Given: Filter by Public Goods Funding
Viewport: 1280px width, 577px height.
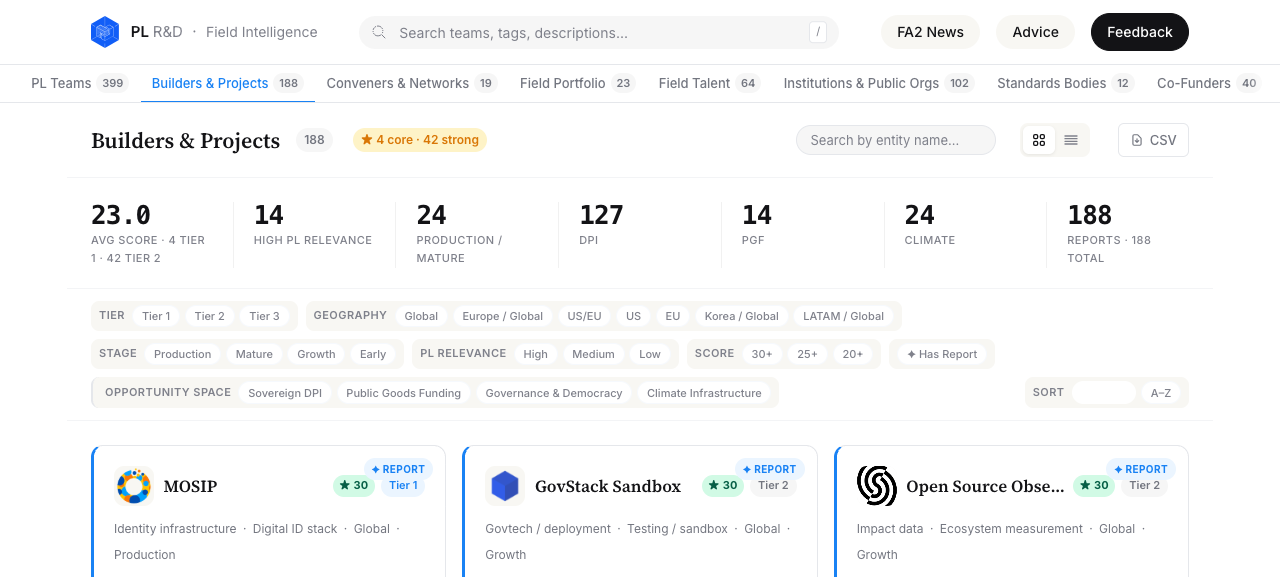Looking at the screenshot, I should [x=404, y=393].
